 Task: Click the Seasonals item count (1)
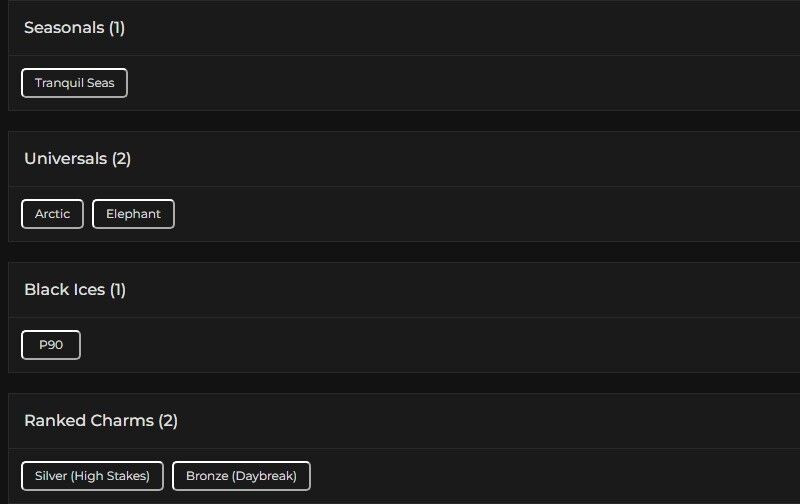pyautogui.click(x=117, y=28)
